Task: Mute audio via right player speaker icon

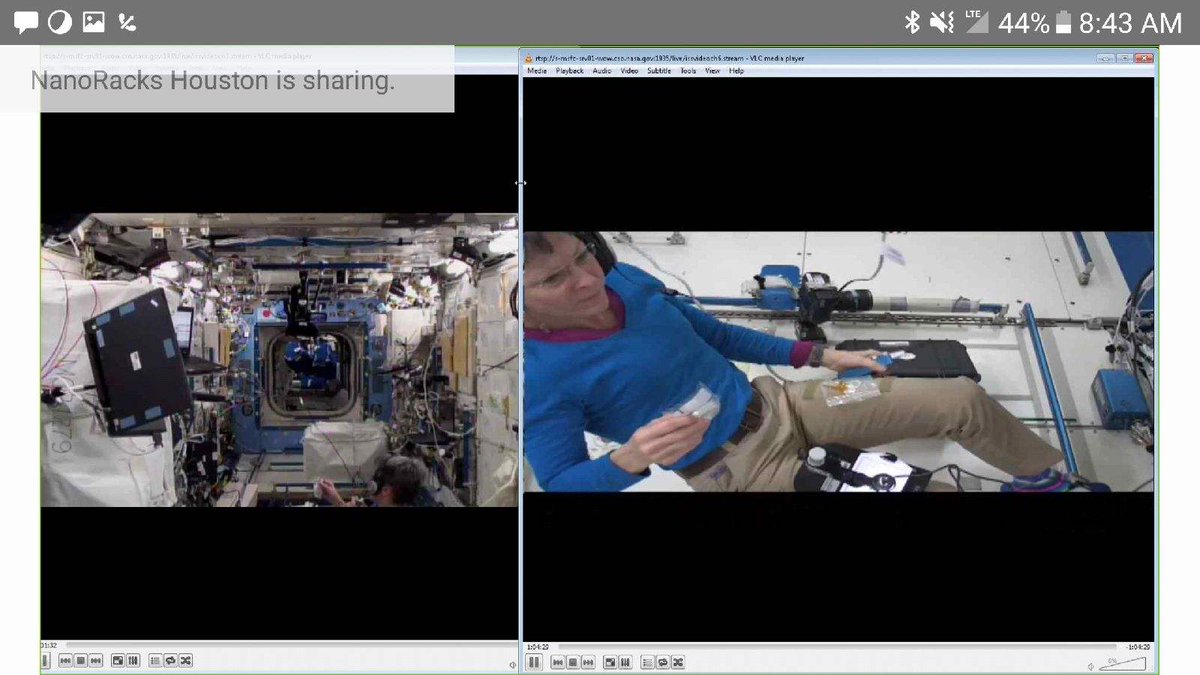Action: pos(1090,666)
